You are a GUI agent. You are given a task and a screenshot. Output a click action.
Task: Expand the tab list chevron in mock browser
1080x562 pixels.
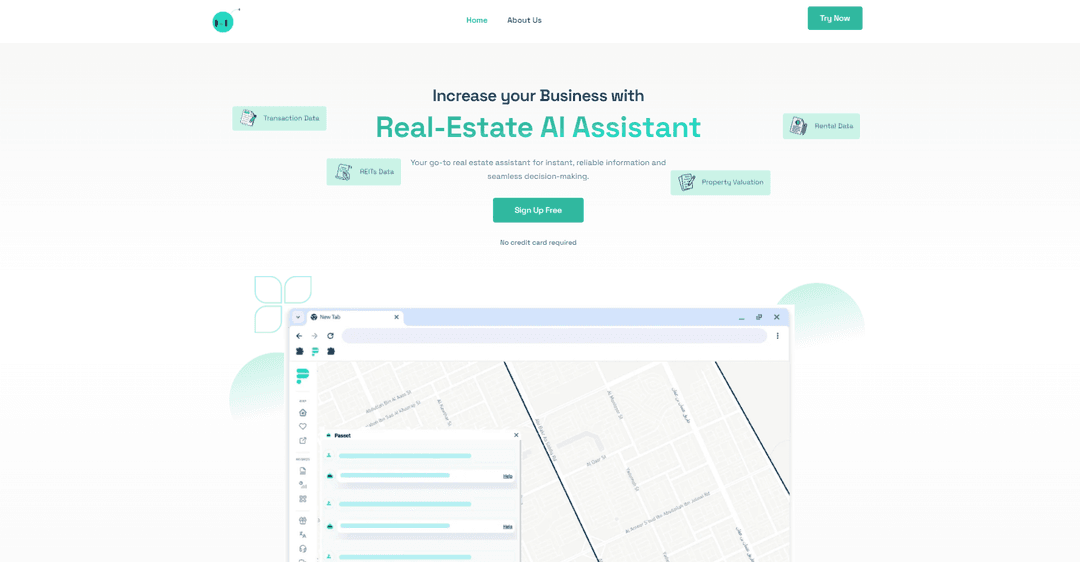[298, 318]
